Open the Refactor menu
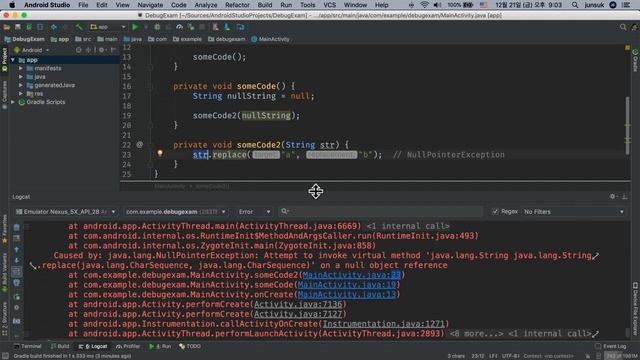 tap(237, 5)
